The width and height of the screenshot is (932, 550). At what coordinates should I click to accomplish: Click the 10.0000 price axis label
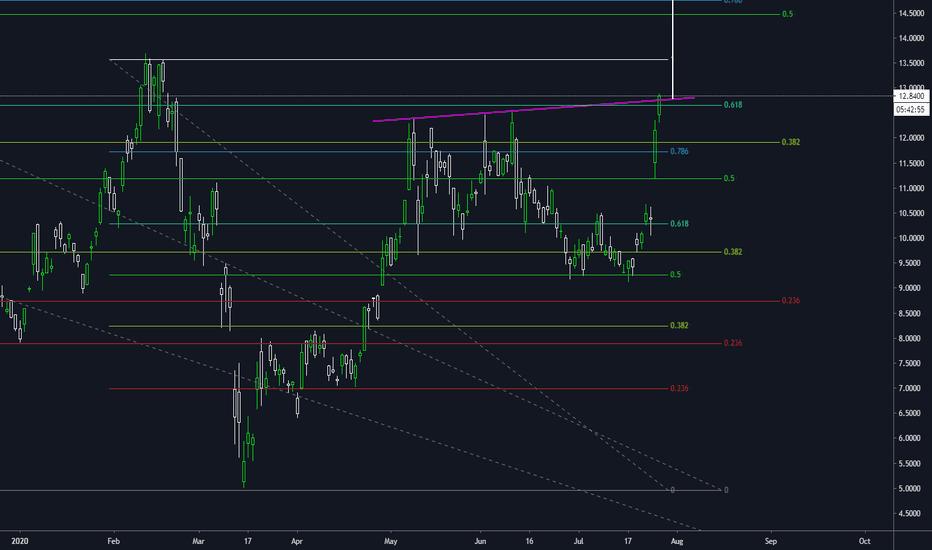pyautogui.click(x=912, y=238)
